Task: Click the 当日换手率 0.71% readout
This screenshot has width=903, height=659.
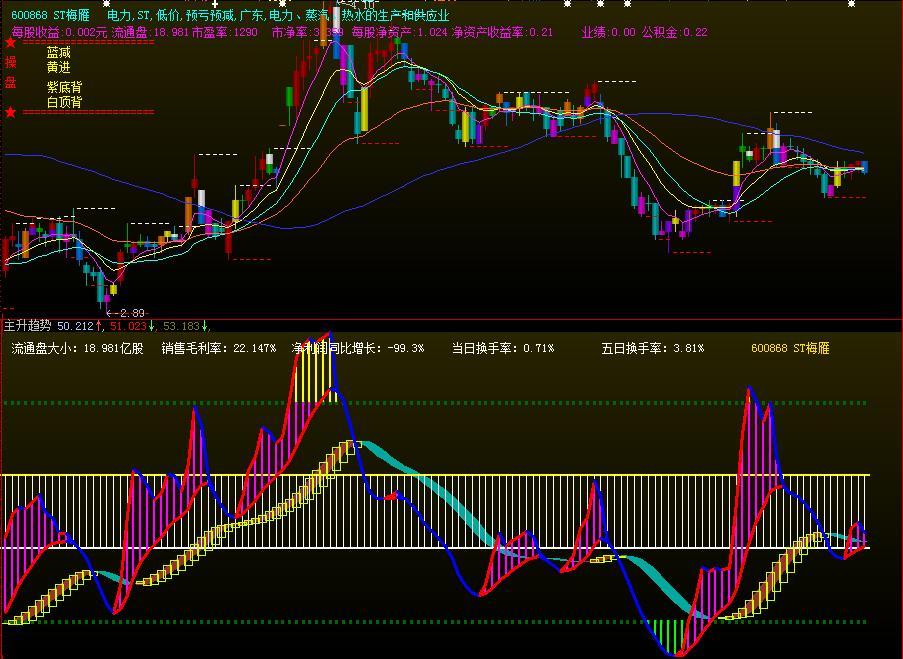Action: coord(502,349)
